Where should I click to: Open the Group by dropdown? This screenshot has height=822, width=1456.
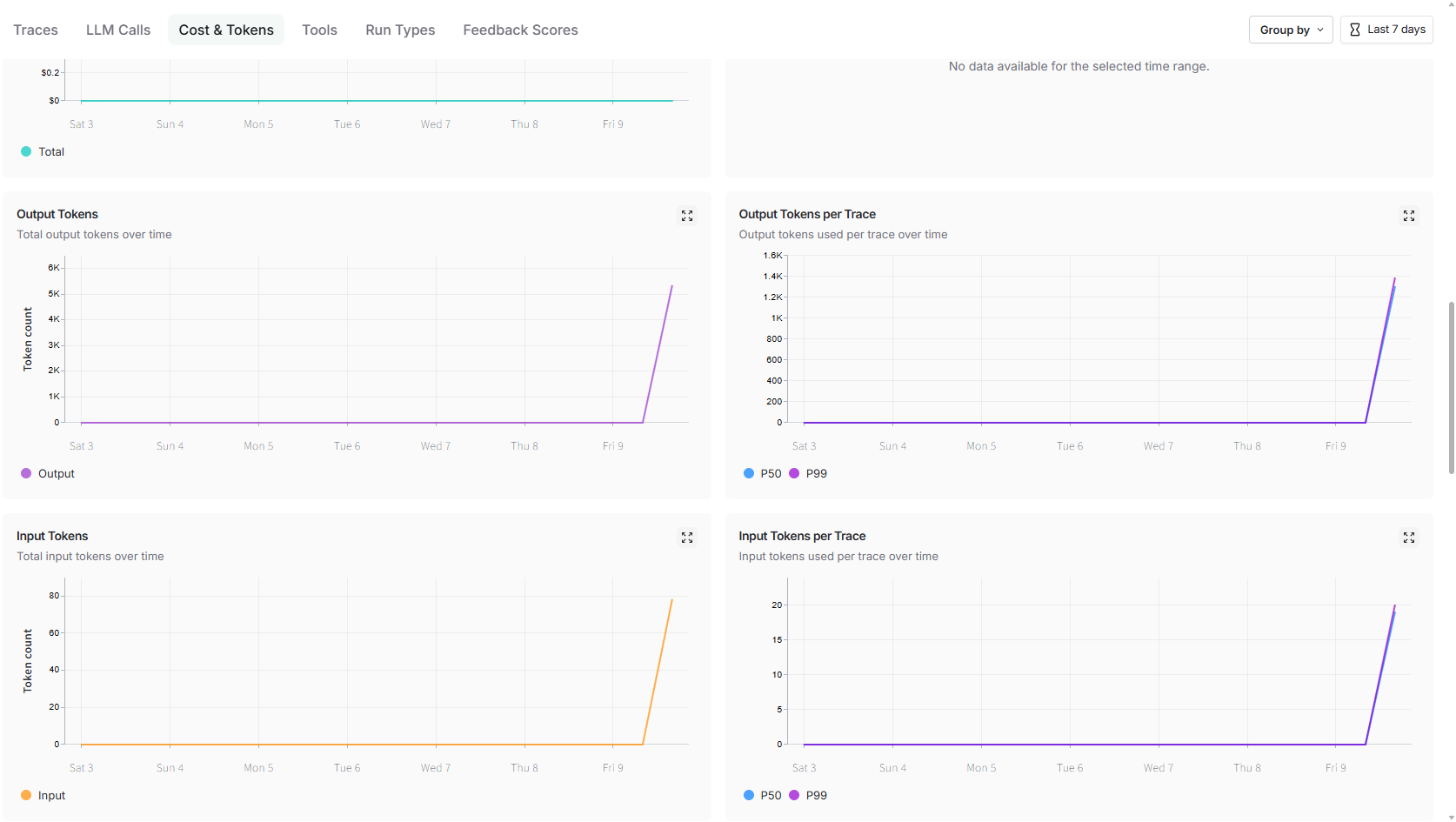[1291, 30]
